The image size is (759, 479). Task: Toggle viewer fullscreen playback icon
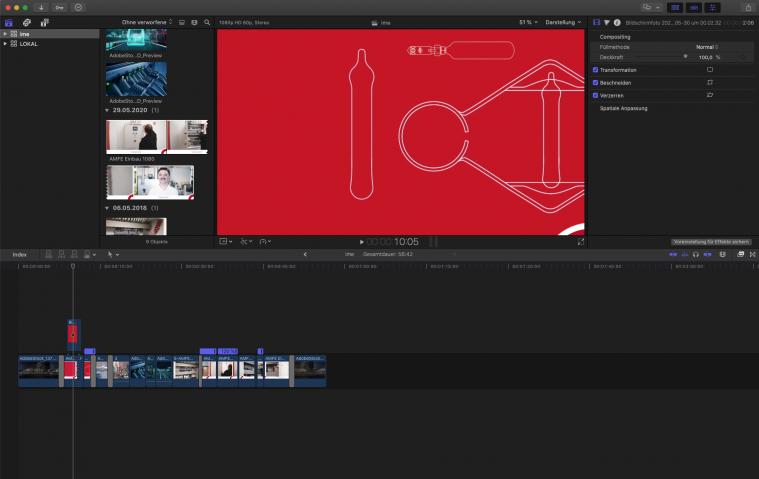coord(580,241)
